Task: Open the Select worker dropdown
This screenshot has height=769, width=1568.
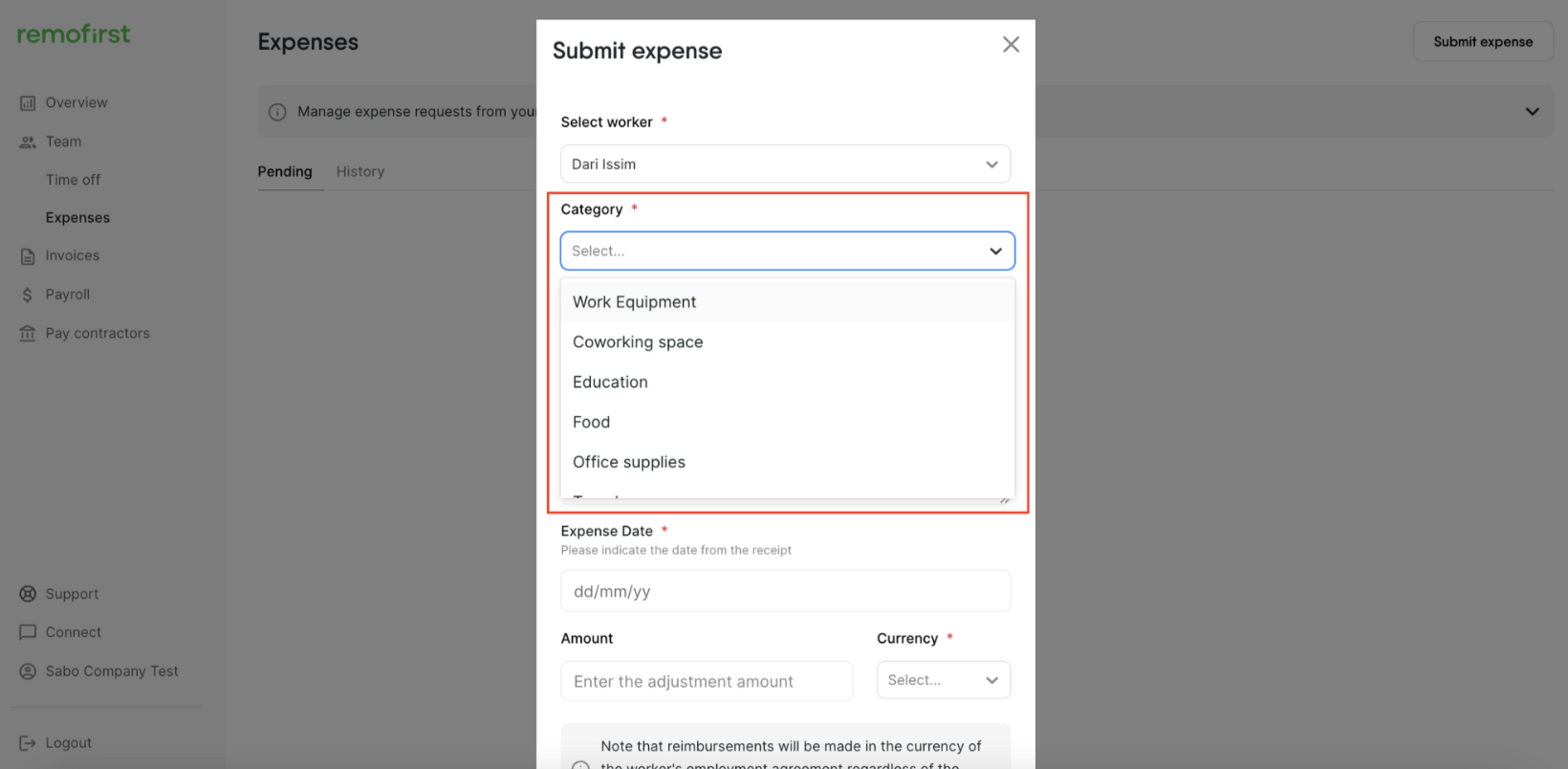Action: 785,165
